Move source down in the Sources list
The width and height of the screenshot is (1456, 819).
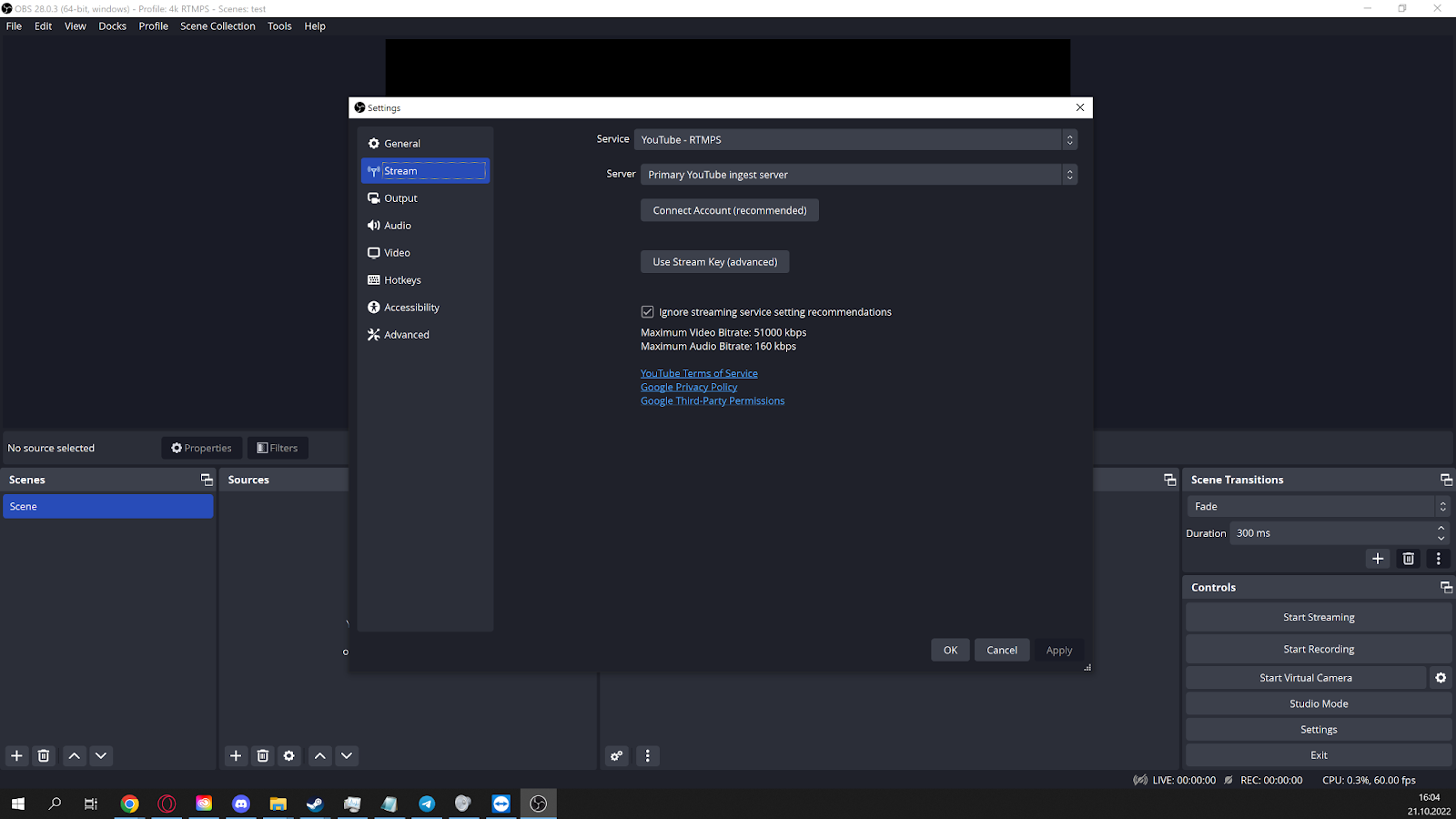coord(347,755)
